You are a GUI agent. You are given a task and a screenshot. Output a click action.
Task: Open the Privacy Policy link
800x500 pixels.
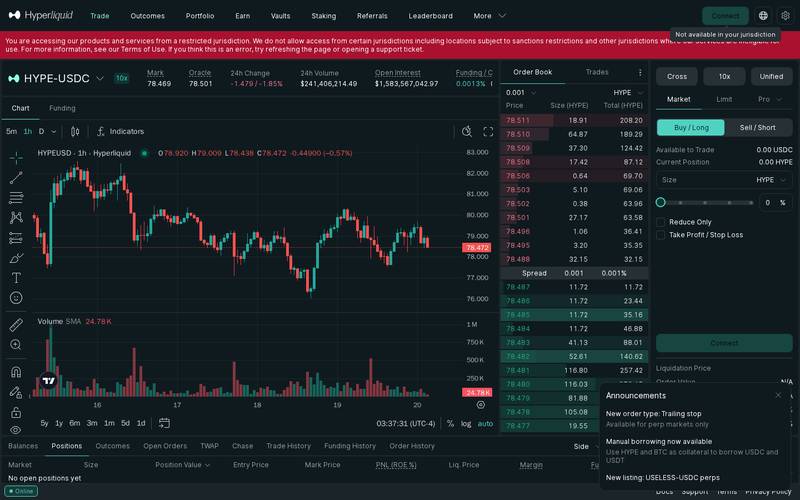coord(768,492)
